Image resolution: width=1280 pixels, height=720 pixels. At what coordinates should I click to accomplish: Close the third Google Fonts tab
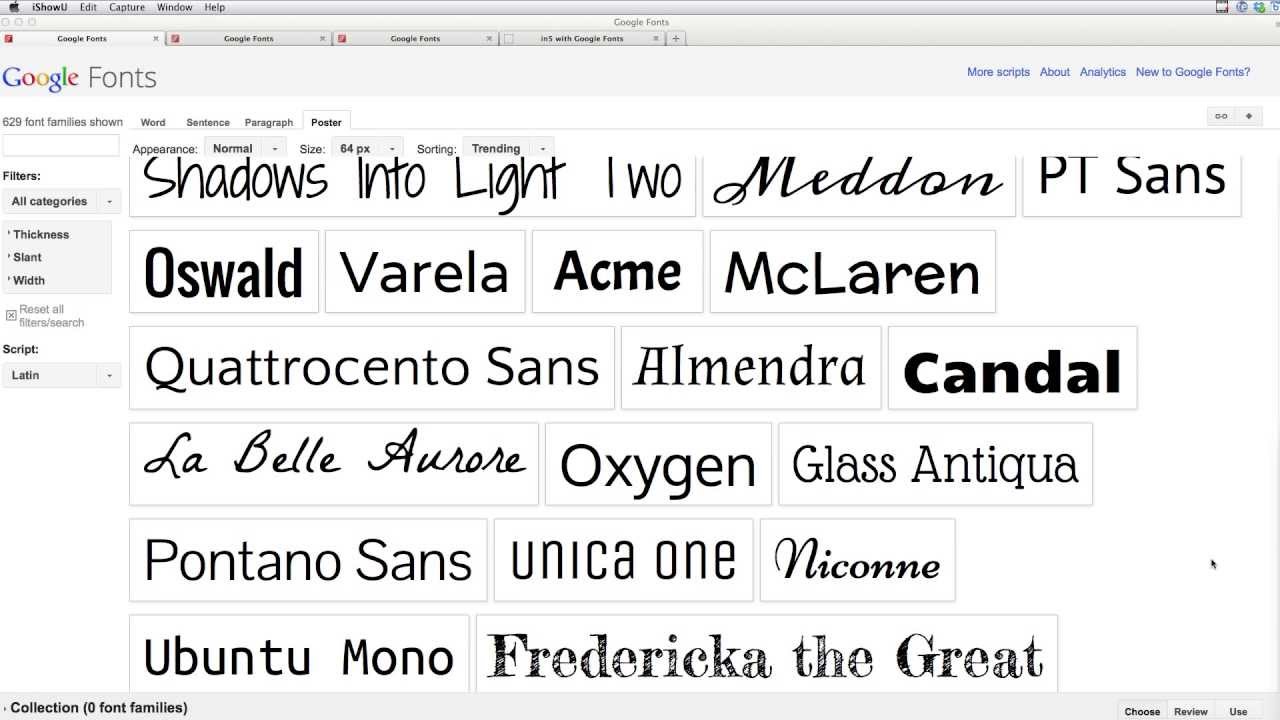(490, 39)
